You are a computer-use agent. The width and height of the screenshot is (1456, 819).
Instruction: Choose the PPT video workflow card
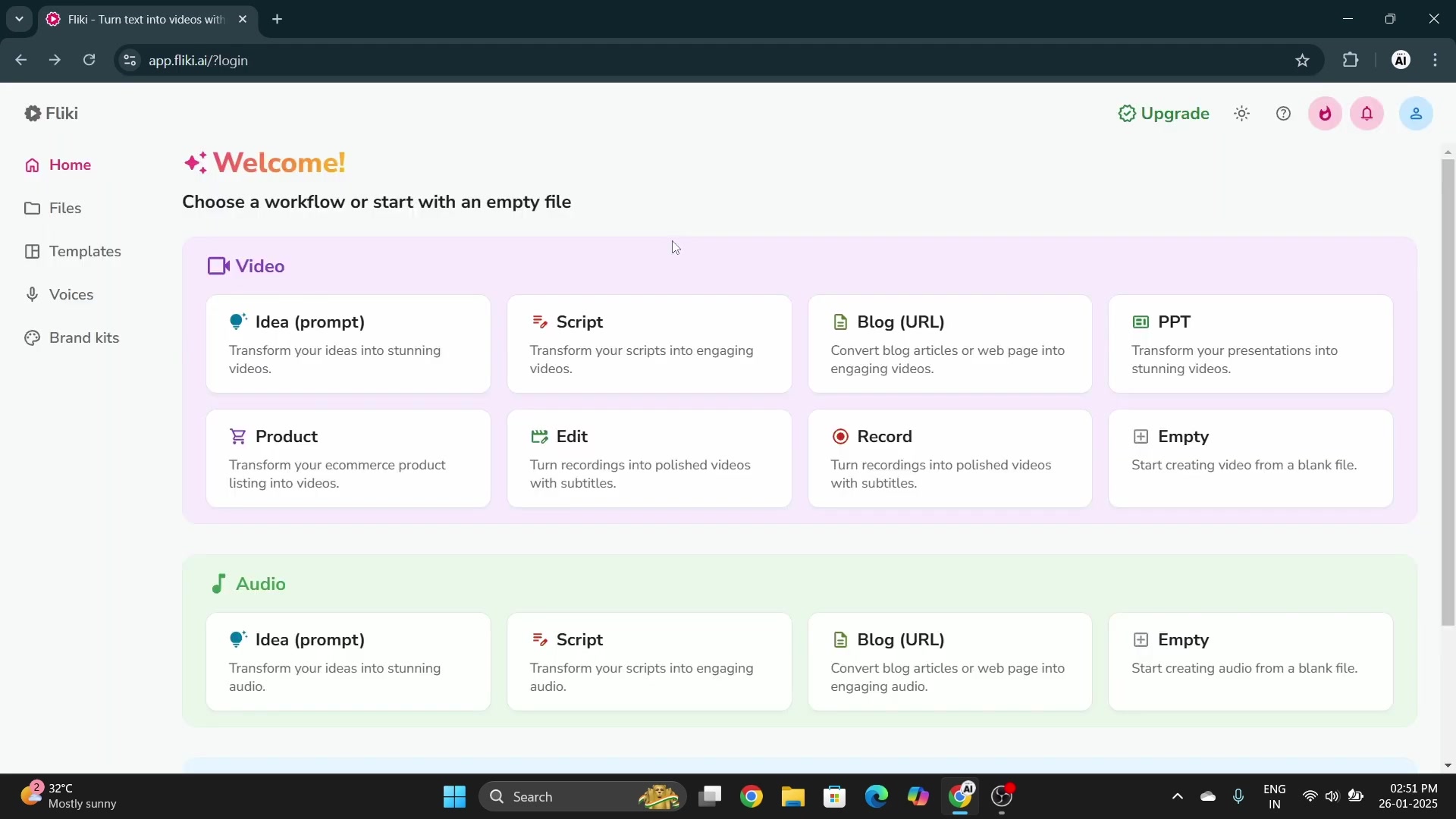(1250, 344)
